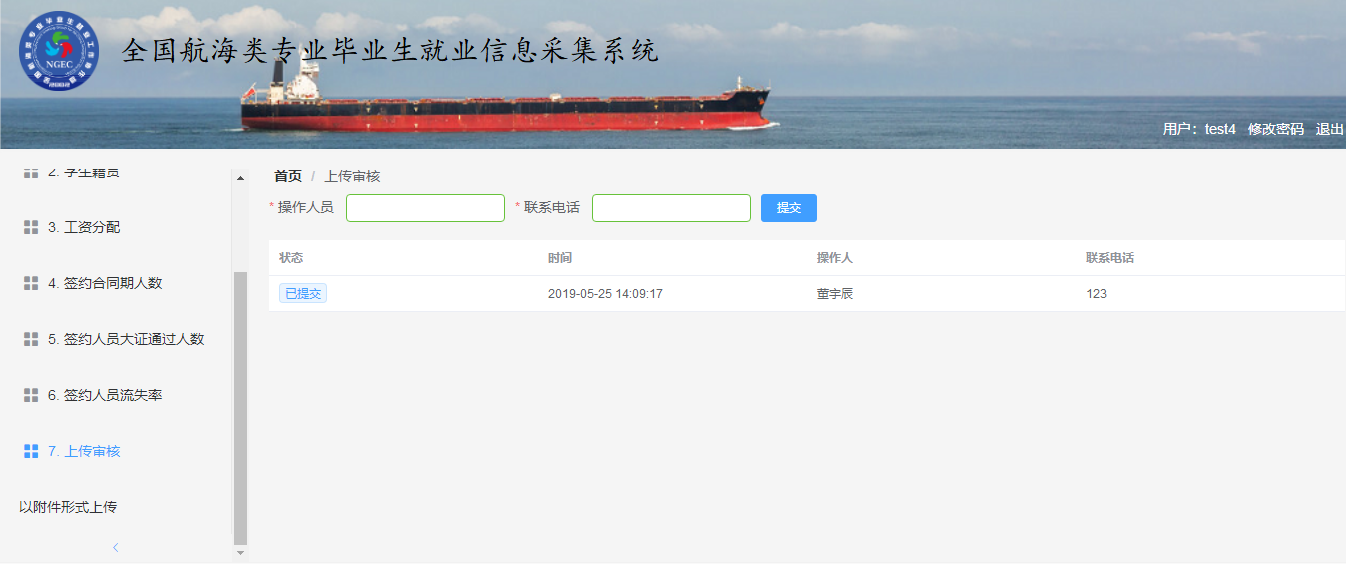Click the sidebar scrollbar down arrow

pyautogui.click(x=240, y=552)
